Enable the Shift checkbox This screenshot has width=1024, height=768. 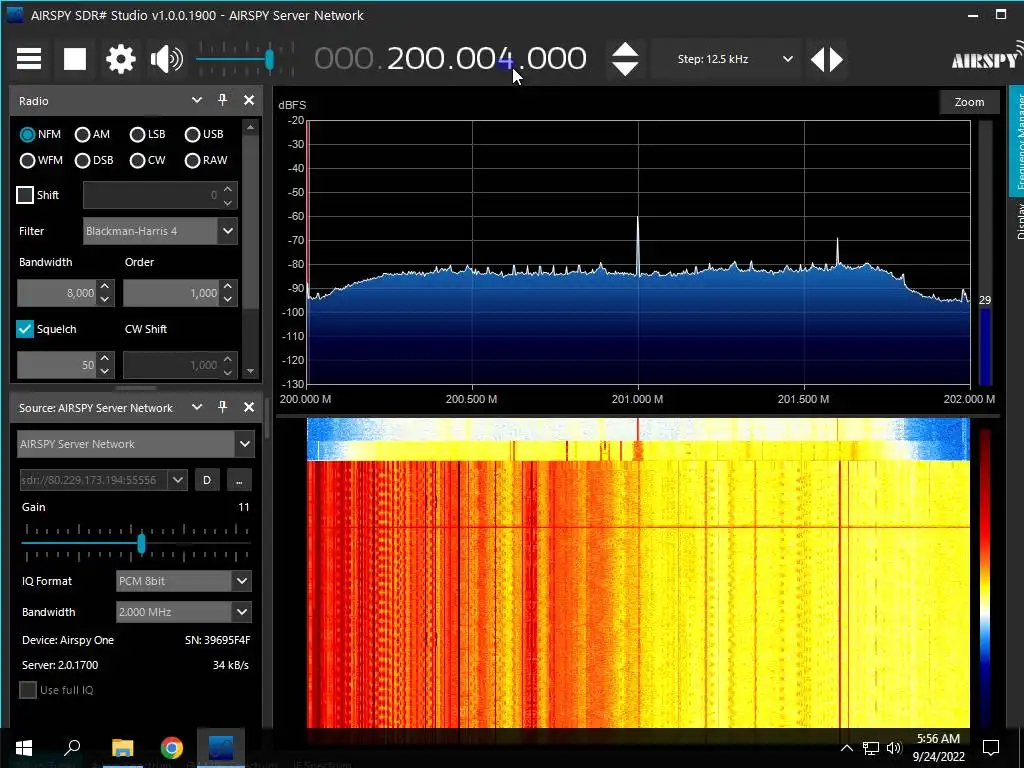(25, 195)
